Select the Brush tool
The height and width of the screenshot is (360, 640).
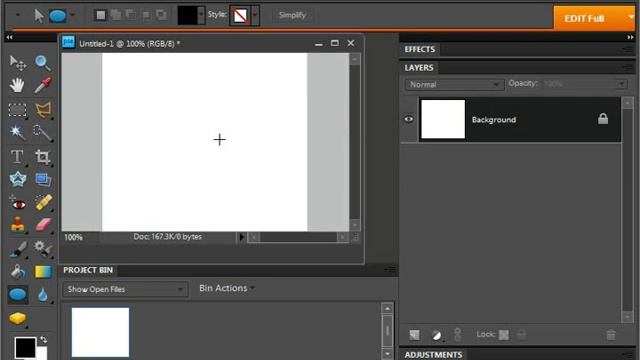click(x=18, y=249)
